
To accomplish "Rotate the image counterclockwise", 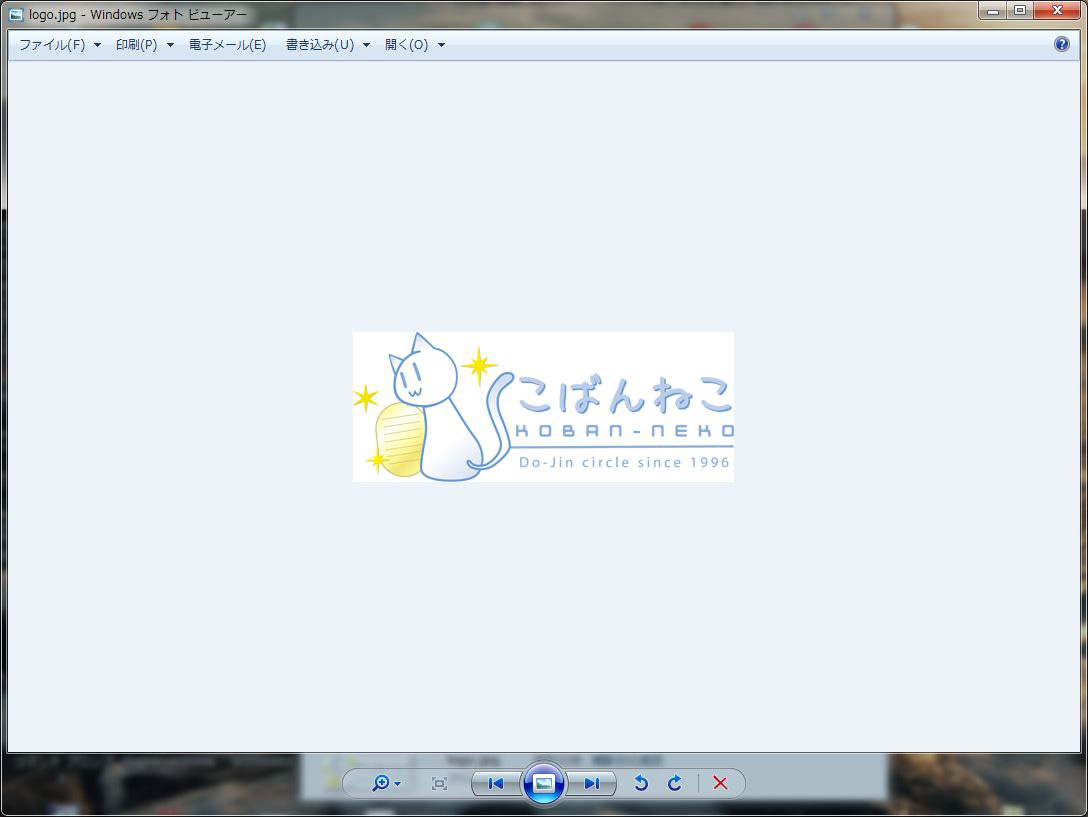I will click(641, 784).
